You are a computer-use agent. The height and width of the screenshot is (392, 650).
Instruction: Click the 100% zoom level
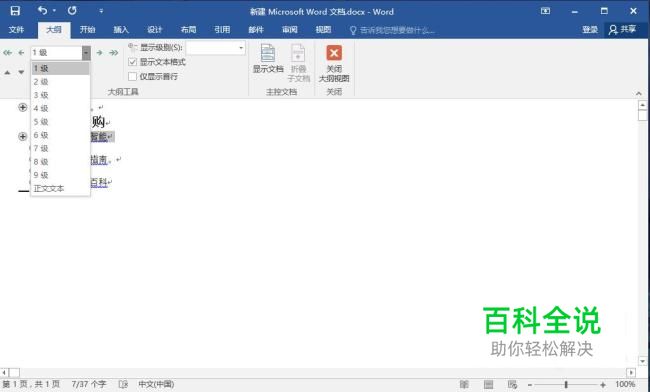[x=625, y=385]
